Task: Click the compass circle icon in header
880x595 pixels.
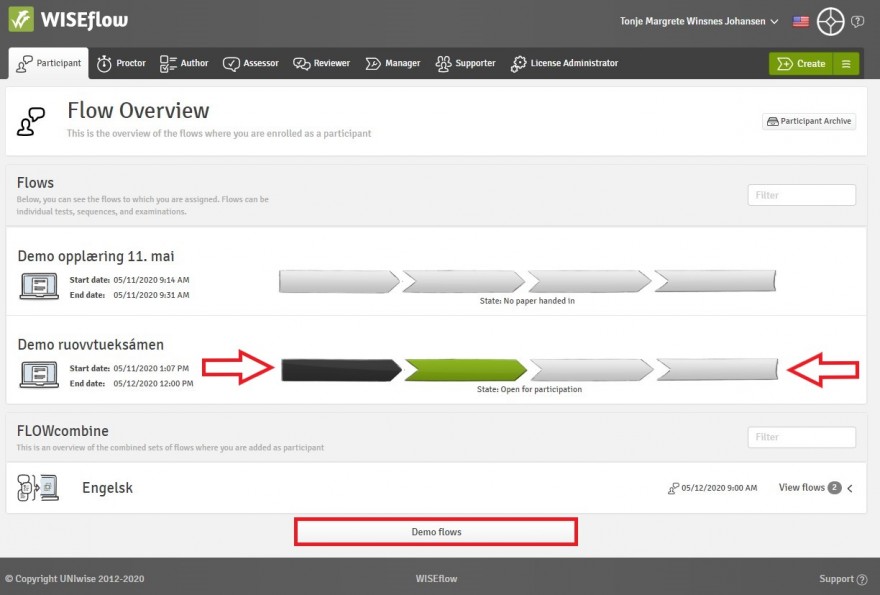Action: coord(830,21)
